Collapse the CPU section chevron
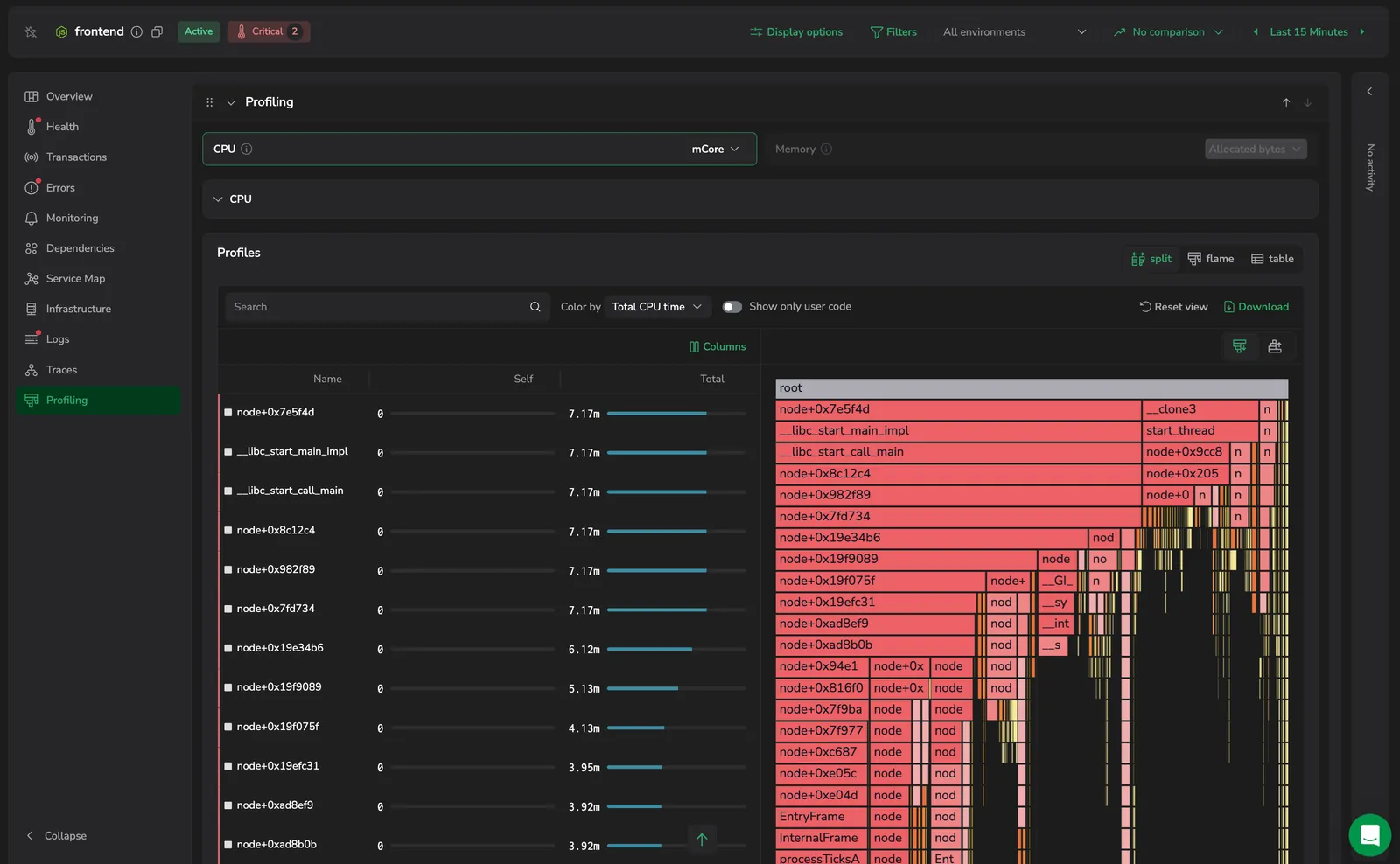This screenshot has width=1400, height=864. [218, 199]
